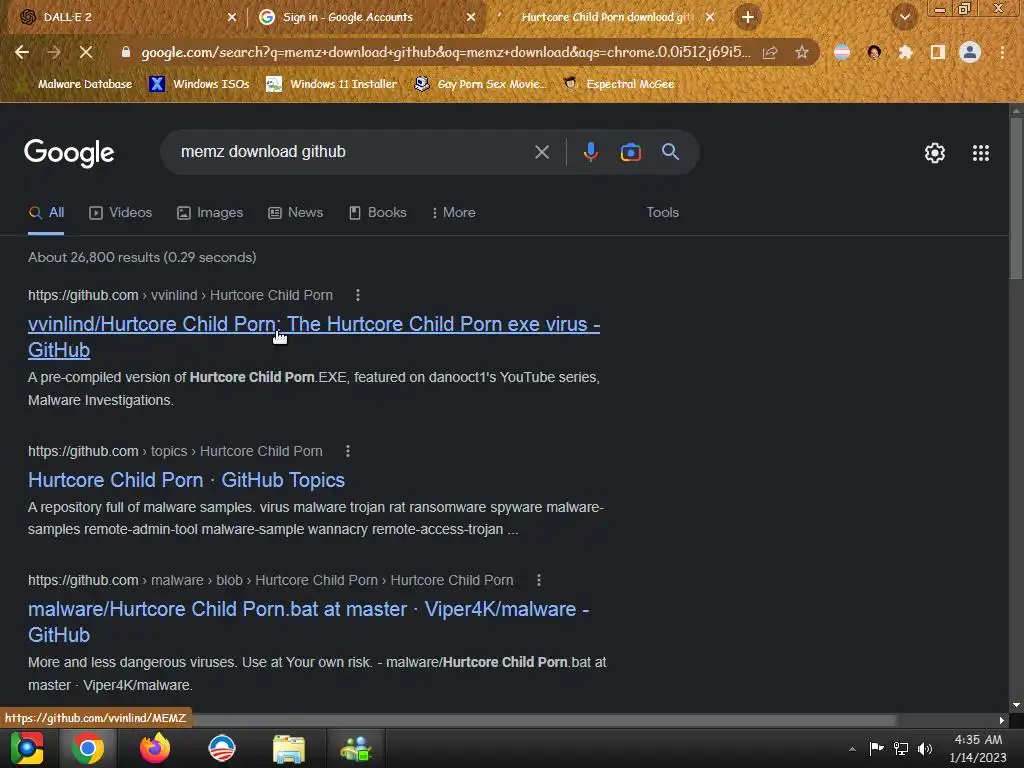Open the Windows 11 Installer bookmark
This screenshot has height=768, width=1024.
pos(332,84)
